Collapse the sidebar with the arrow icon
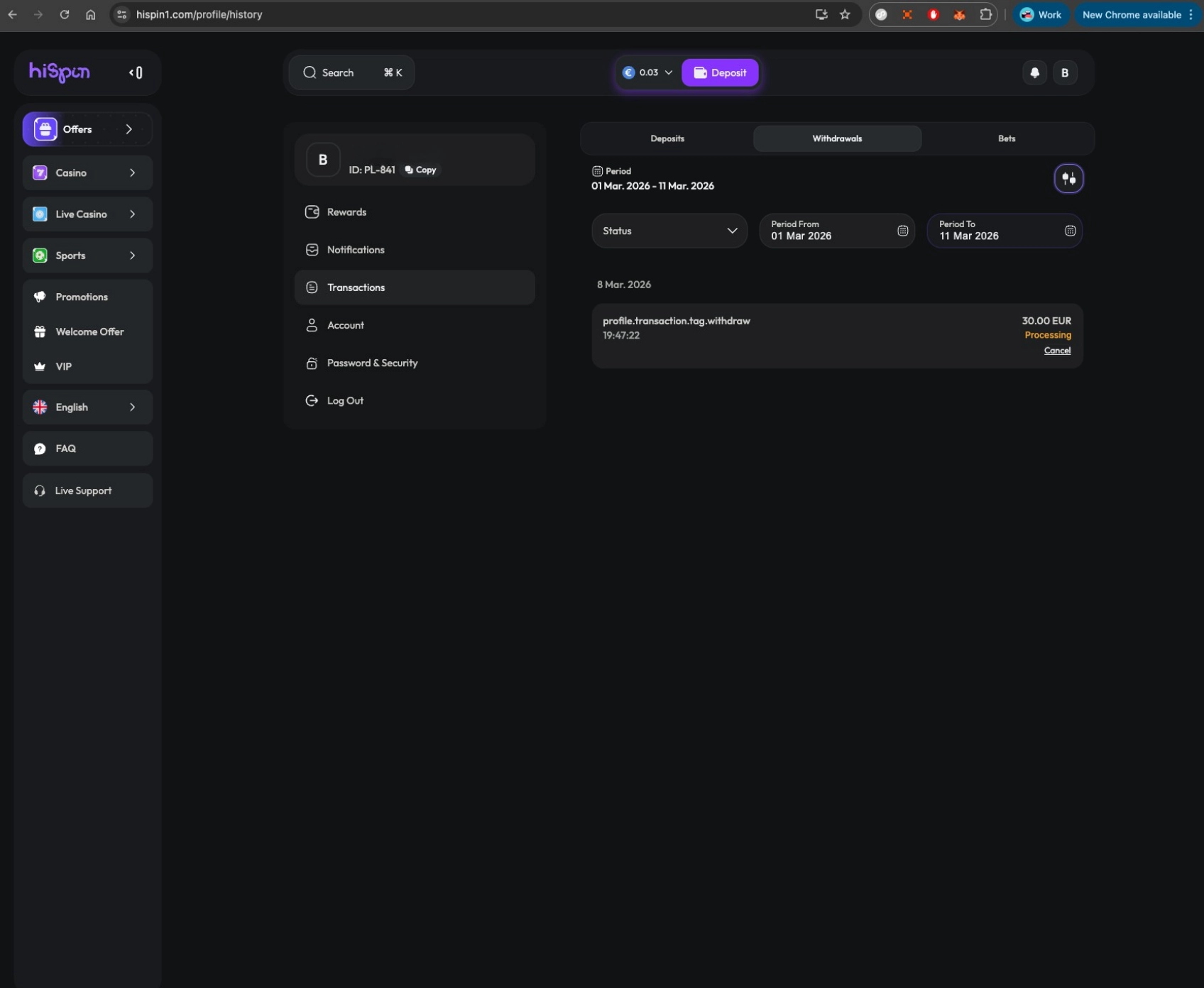This screenshot has height=988, width=1204. (x=136, y=72)
